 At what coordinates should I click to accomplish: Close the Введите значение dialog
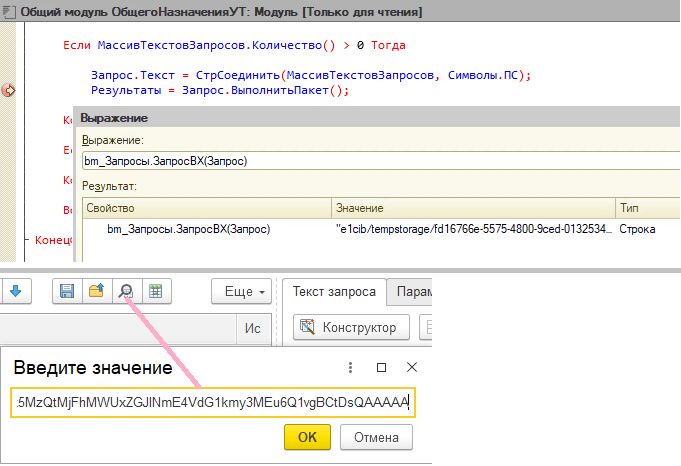412,367
